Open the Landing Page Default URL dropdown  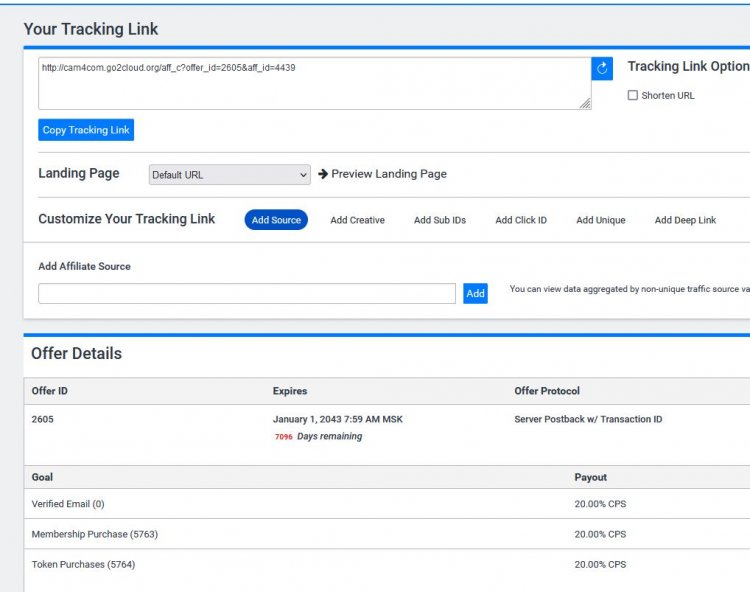[x=230, y=175]
